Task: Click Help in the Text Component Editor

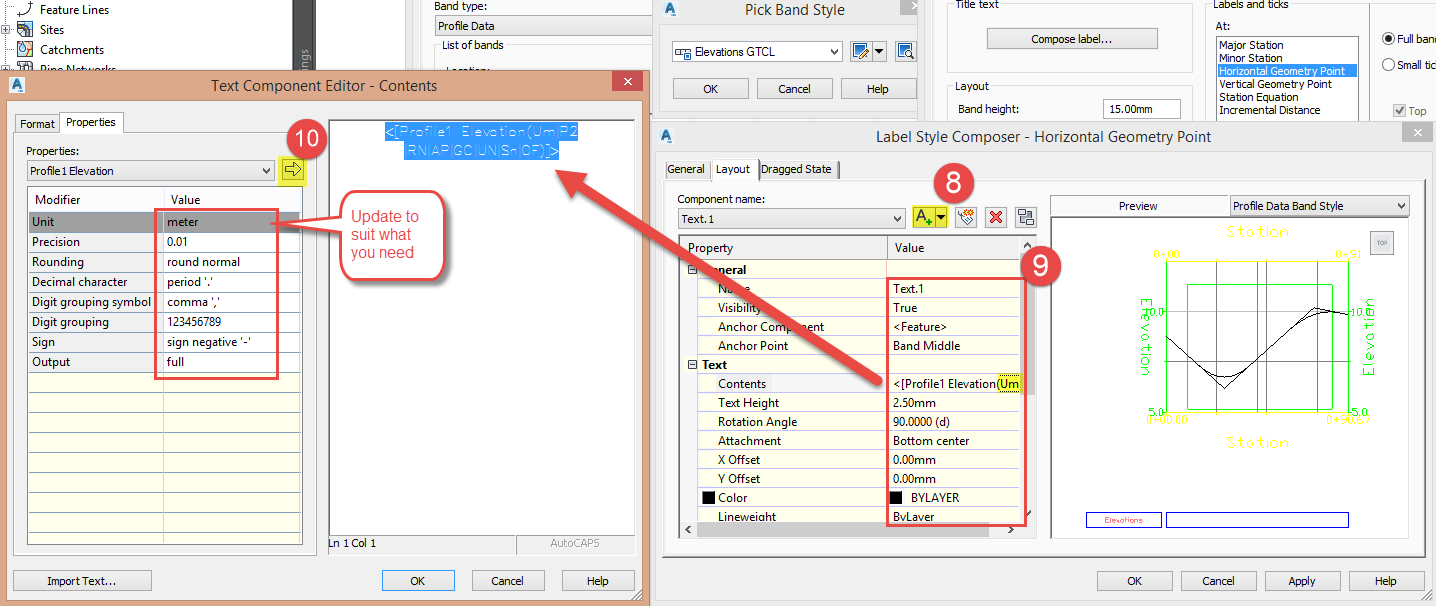Action: (x=598, y=581)
